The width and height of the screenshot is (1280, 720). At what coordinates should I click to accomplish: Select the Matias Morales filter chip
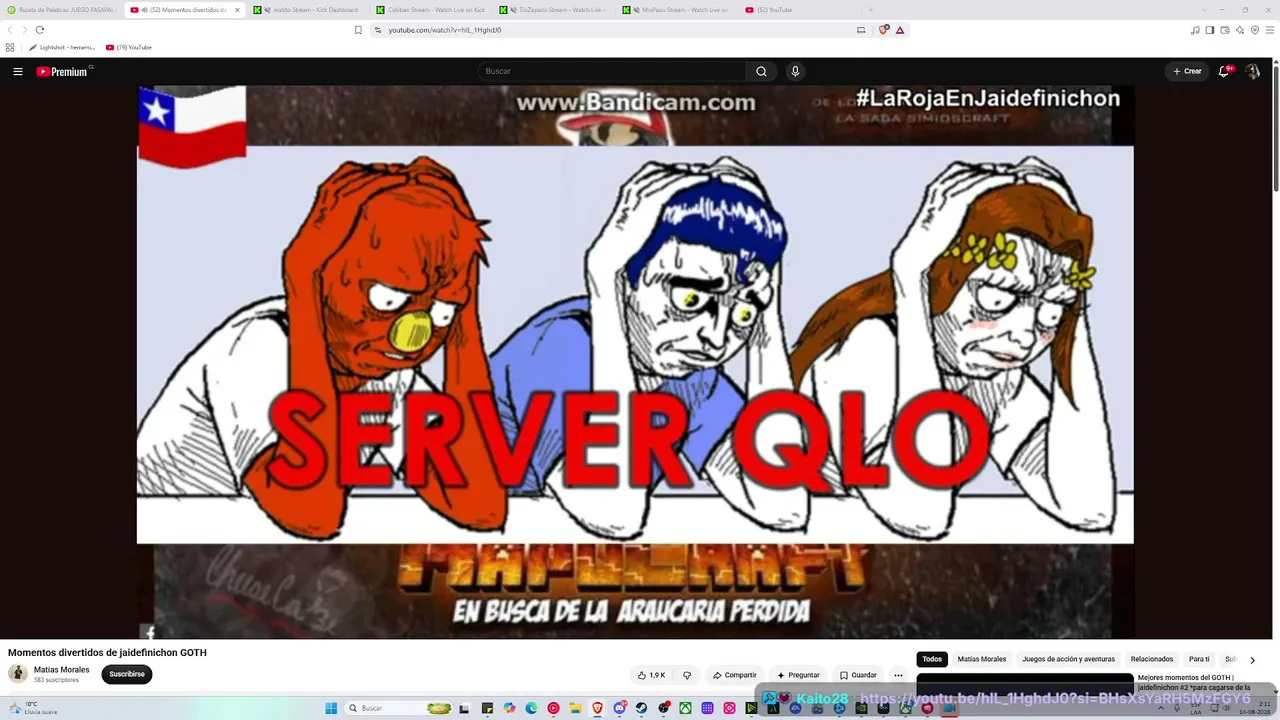click(x=982, y=659)
